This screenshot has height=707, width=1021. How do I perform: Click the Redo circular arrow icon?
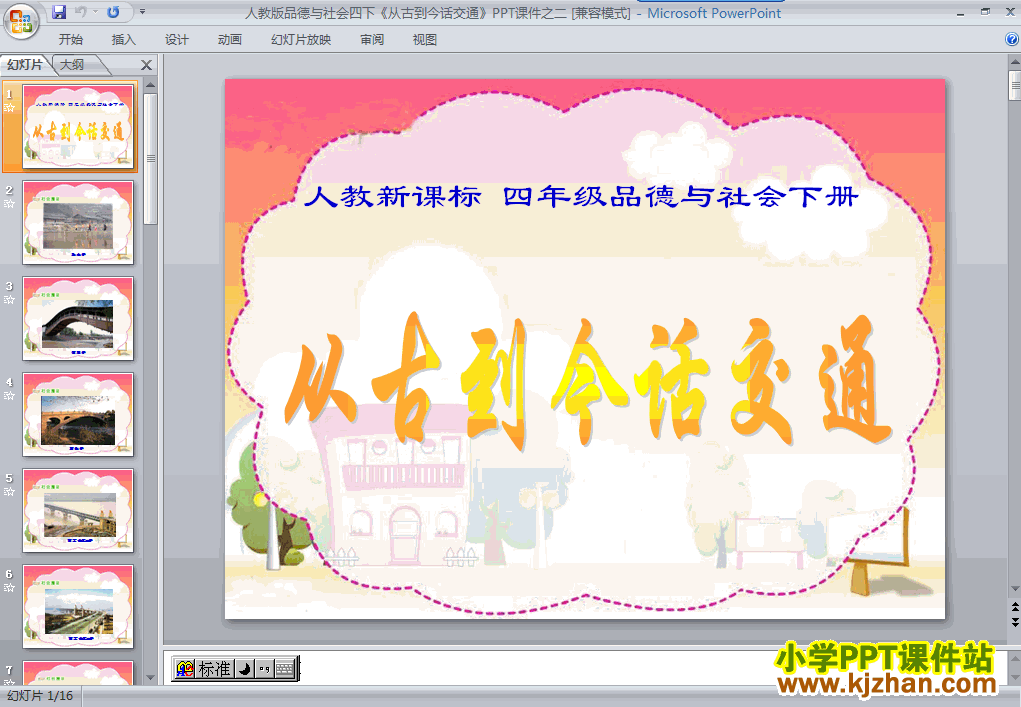click(x=113, y=12)
